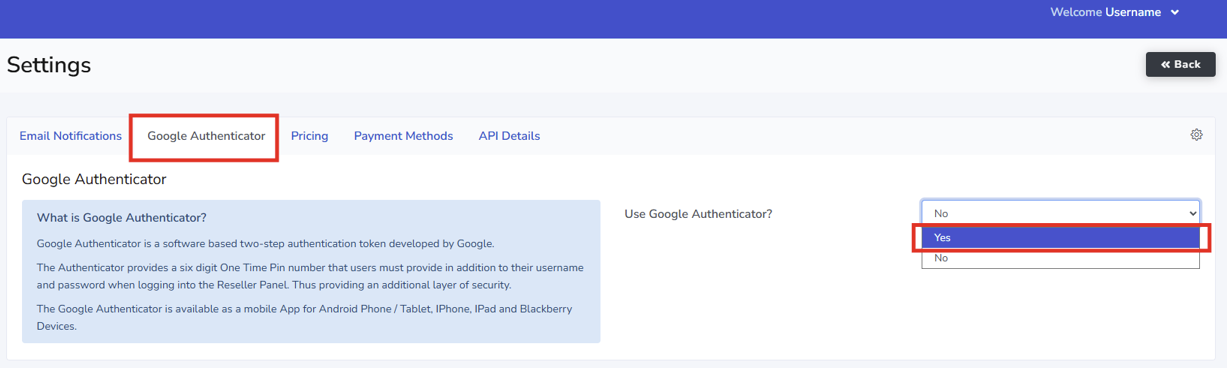1227x368 pixels.
Task: Select the Google Authenticator tab
Action: (x=206, y=136)
